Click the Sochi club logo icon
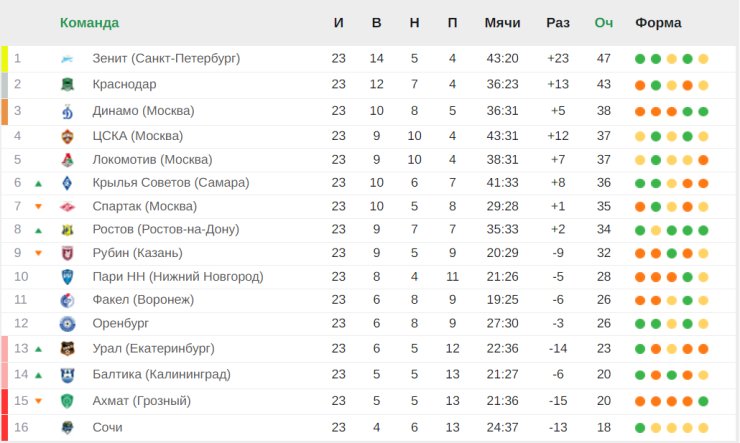740x443 pixels. [67, 427]
